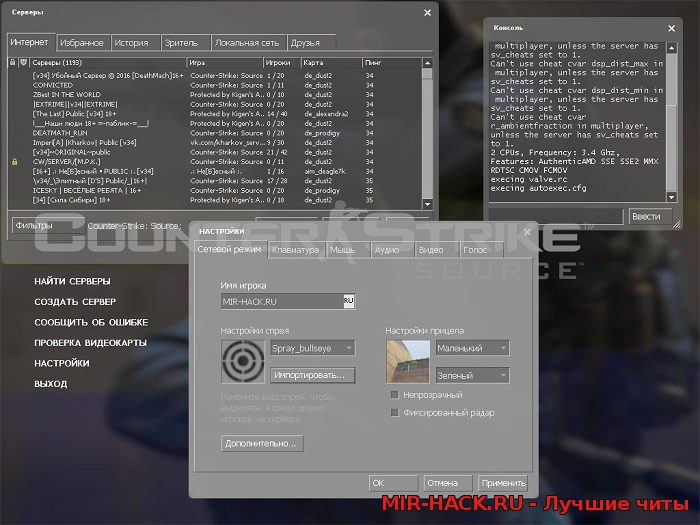Click the secure shield column header icon
This screenshot has height=525, width=700.
[x=24, y=63]
